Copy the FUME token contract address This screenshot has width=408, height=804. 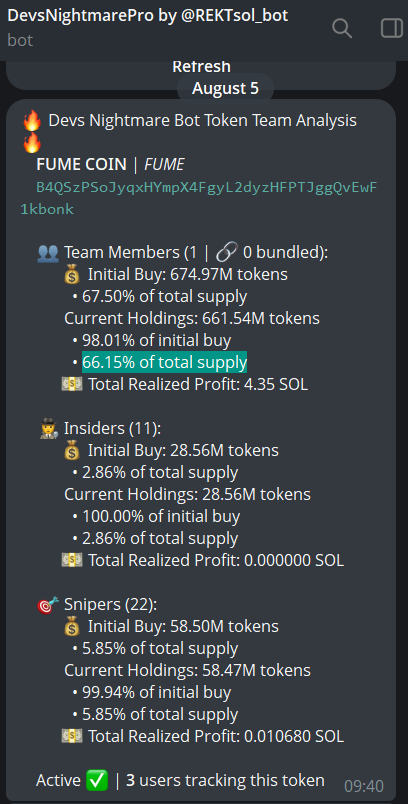(199, 198)
